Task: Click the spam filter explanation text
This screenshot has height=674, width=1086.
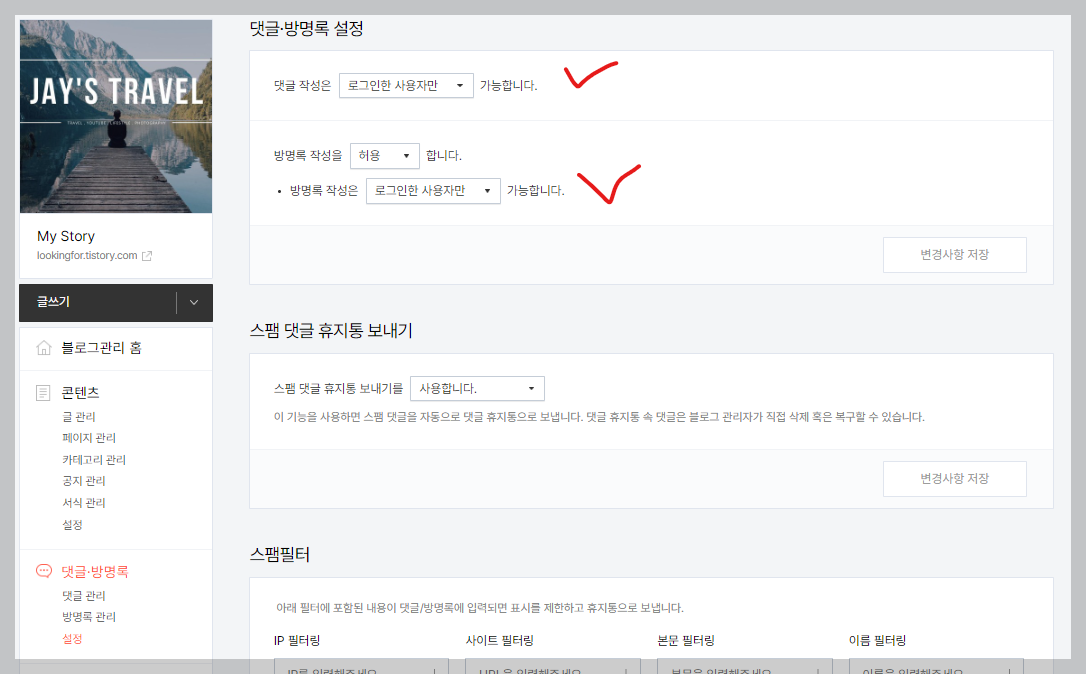Action: pyautogui.click(x=480, y=608)
